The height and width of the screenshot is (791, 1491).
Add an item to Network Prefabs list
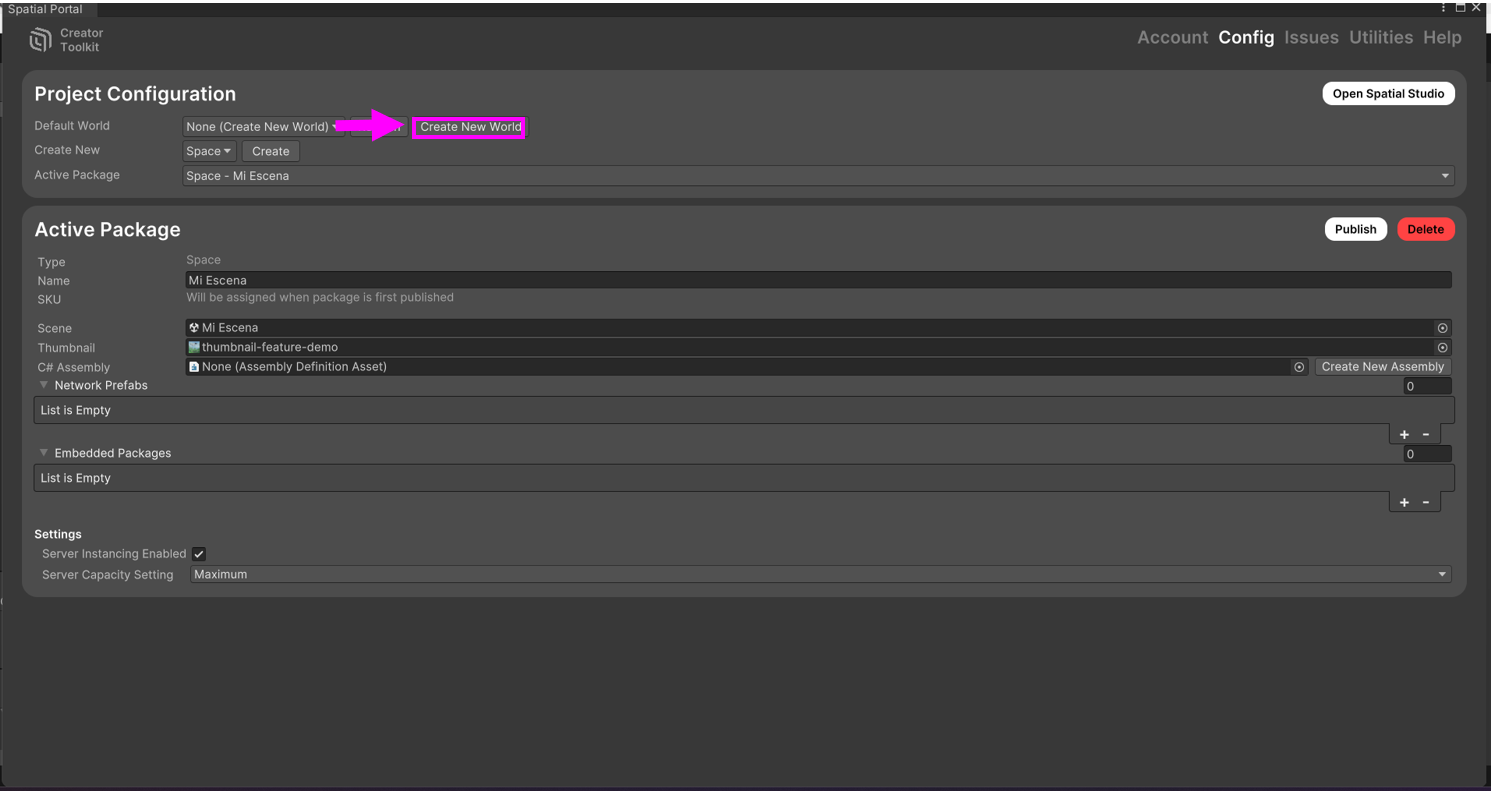[x=1404, y=434]
